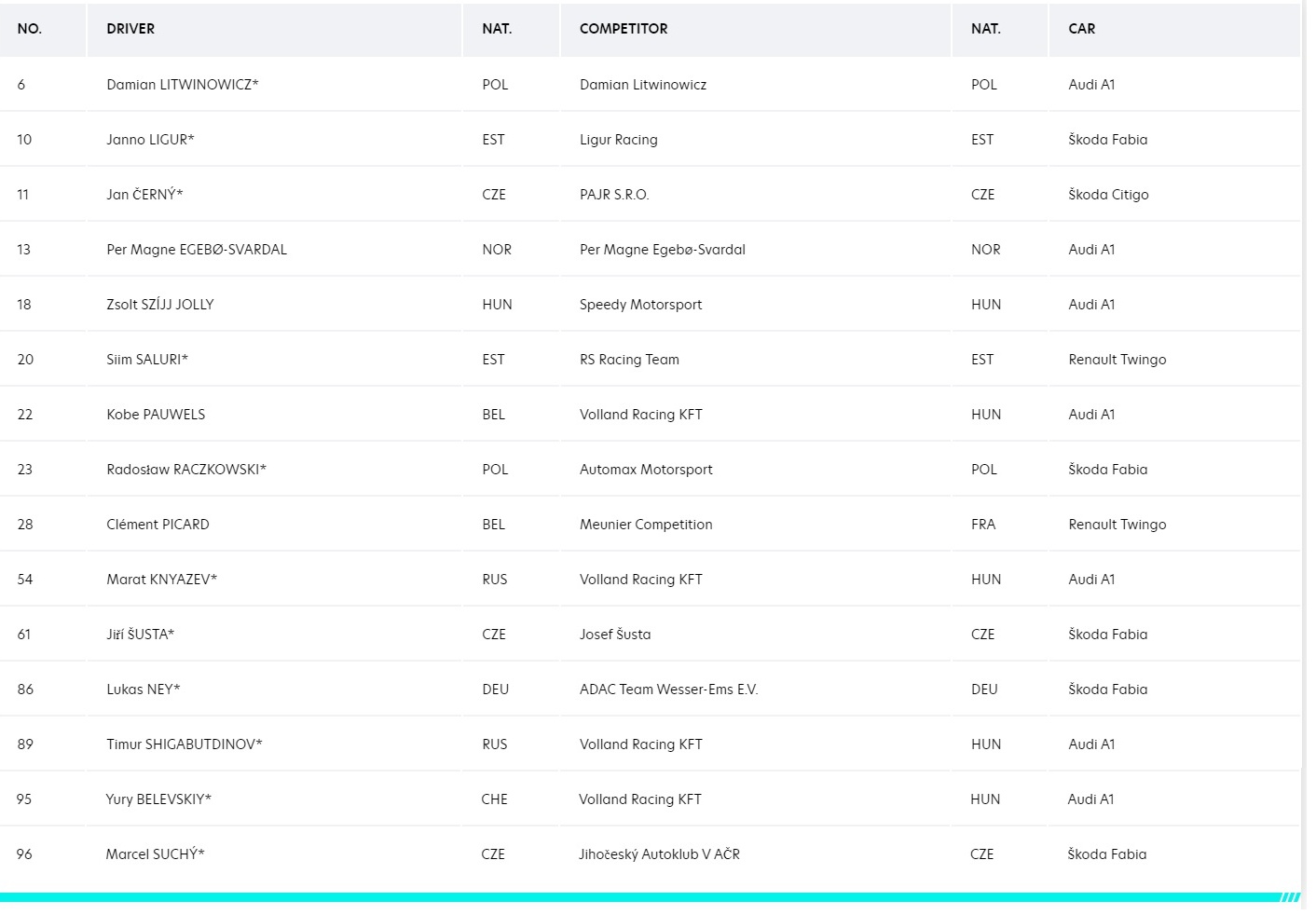Click Škoda Citigo car cell
This screenshot has width=1316, height=915.
(1108, 195)
